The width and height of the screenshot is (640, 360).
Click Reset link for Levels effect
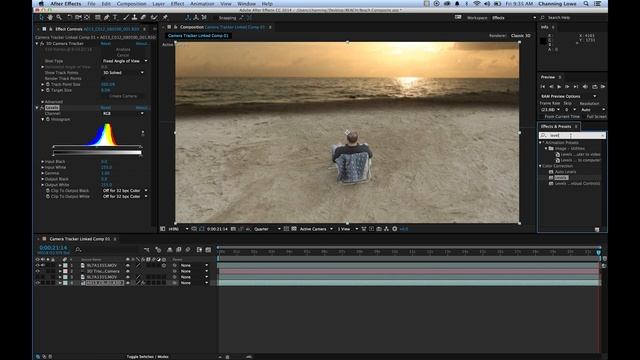pyautogui.click(x=105, y=108)
